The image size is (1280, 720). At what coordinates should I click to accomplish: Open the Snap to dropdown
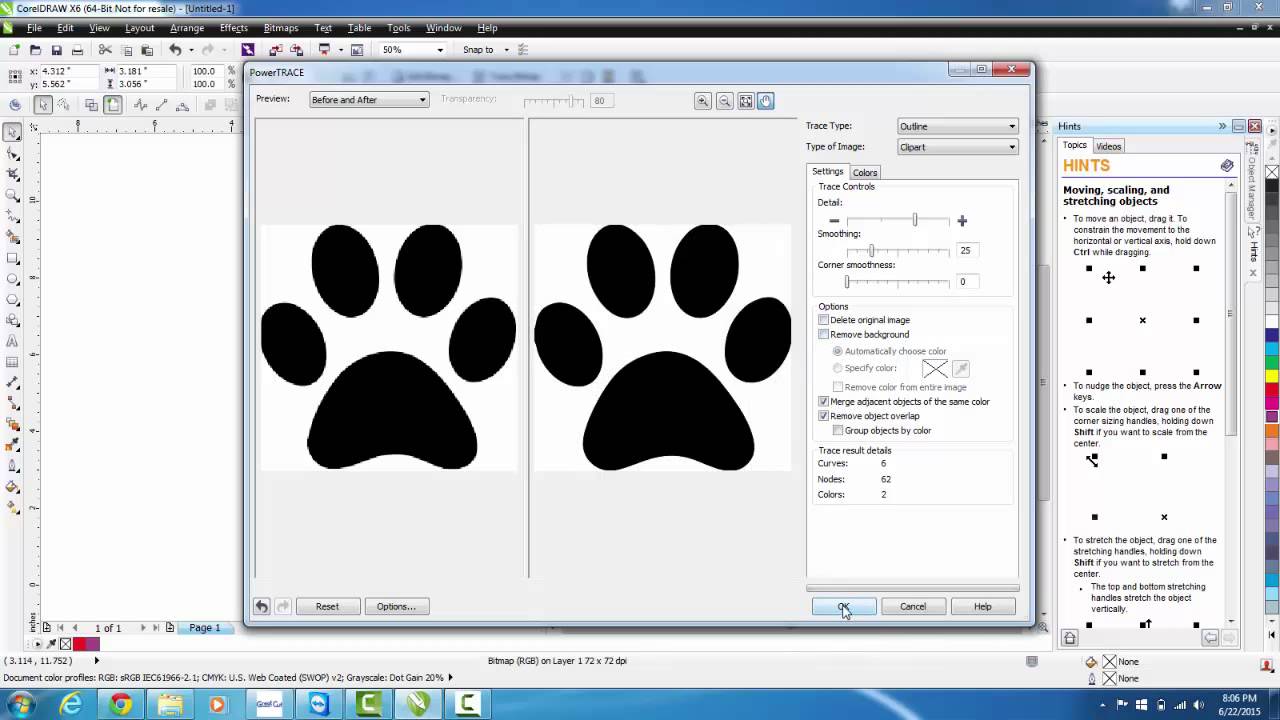[x=506, y=50]
